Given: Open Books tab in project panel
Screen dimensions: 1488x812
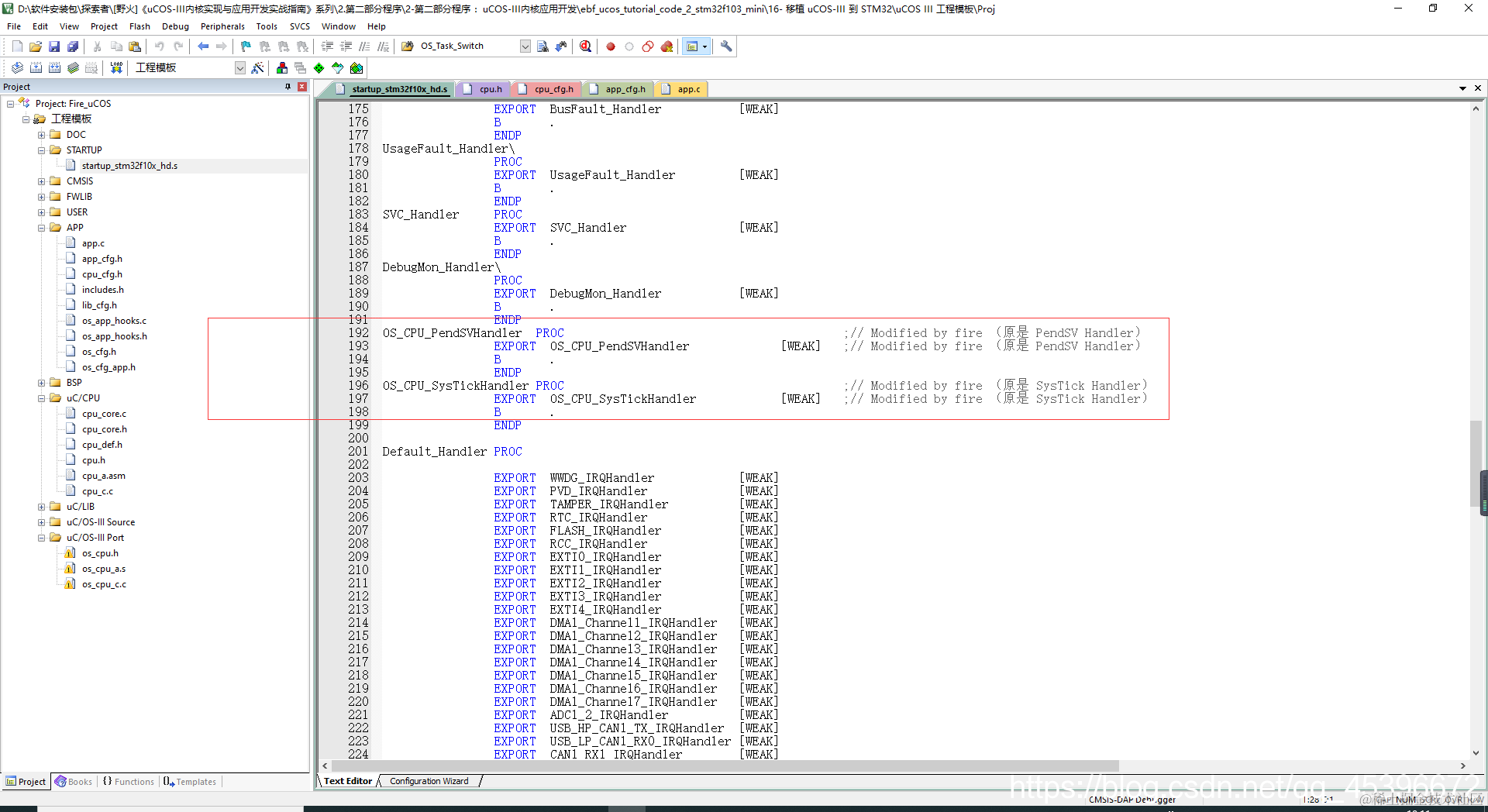Looking at the screenshot, I should 74,782.
